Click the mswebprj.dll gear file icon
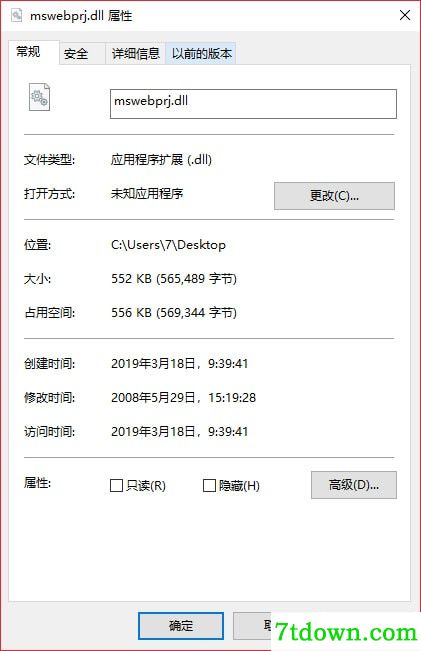The image size is (421, 651). [39, 97]
